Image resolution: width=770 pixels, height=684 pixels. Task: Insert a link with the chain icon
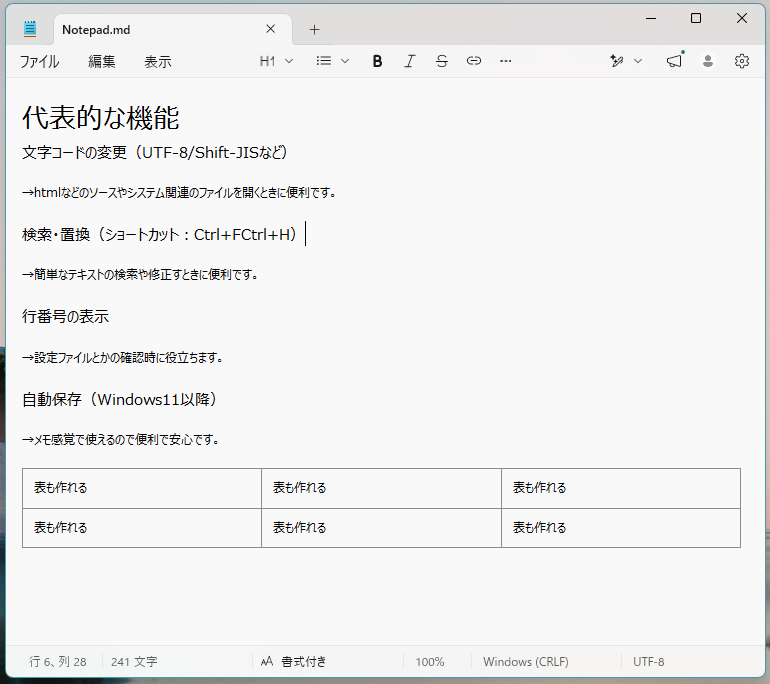click(473, 61)
